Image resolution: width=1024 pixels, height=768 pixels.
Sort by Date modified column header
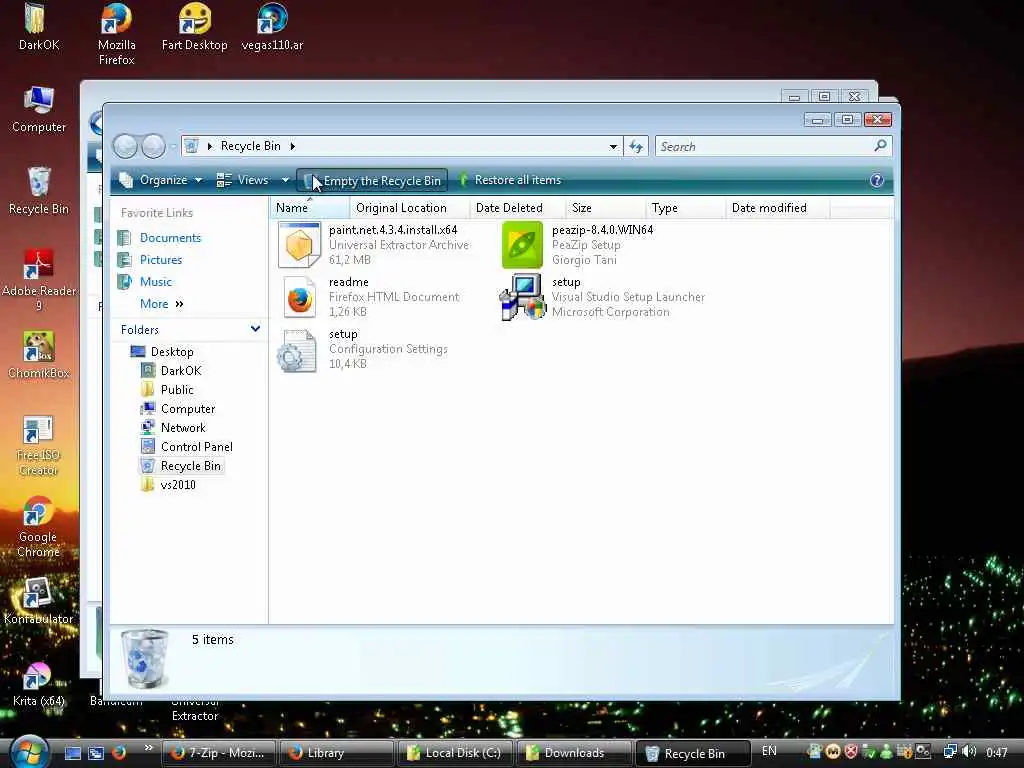pos(778,208)
